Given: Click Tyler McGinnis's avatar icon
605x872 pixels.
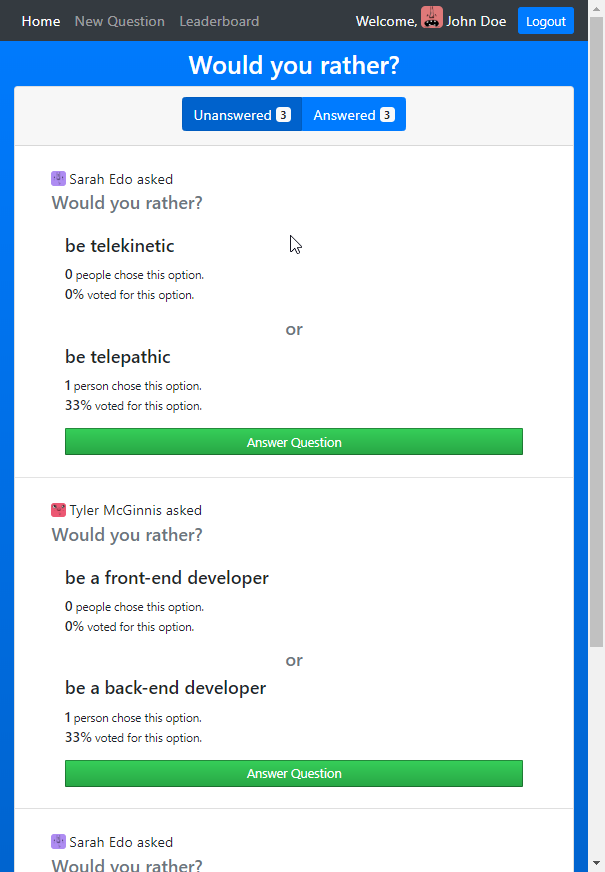Looking at the screenshot, I should click(x=58, y=510).
